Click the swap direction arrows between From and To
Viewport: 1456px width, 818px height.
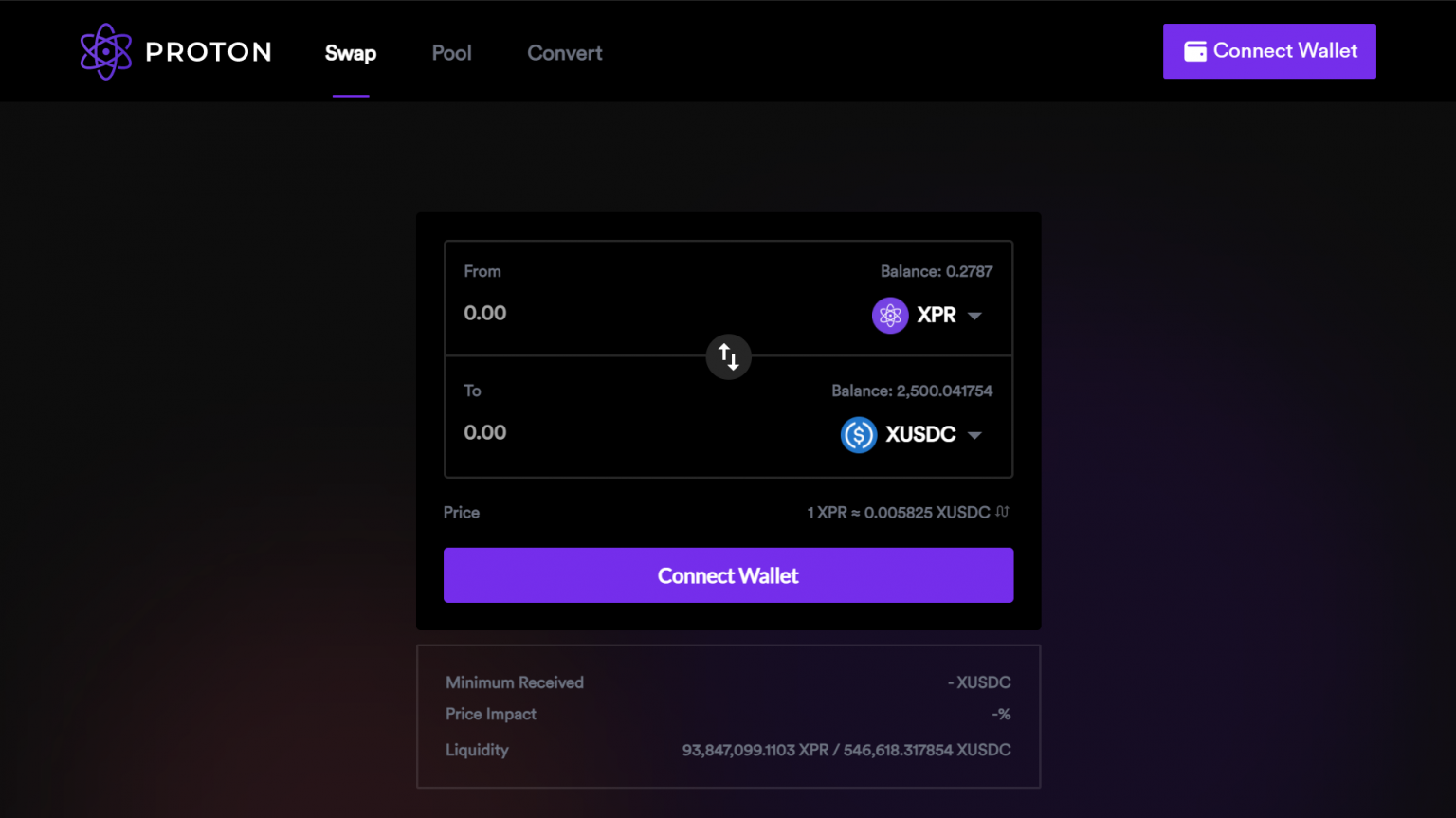point(728,356)
